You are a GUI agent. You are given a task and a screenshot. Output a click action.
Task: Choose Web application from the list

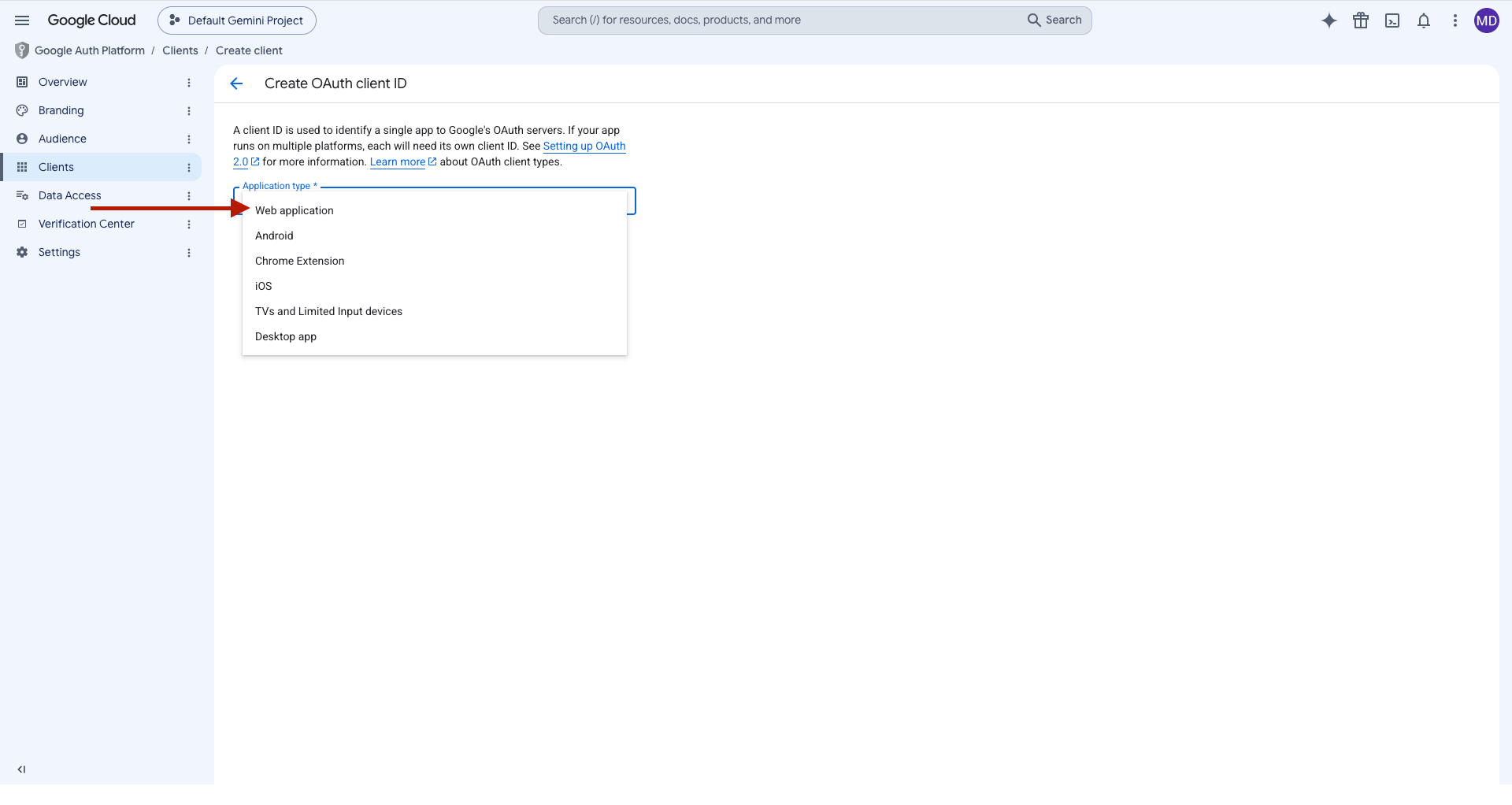click(435, 210)
